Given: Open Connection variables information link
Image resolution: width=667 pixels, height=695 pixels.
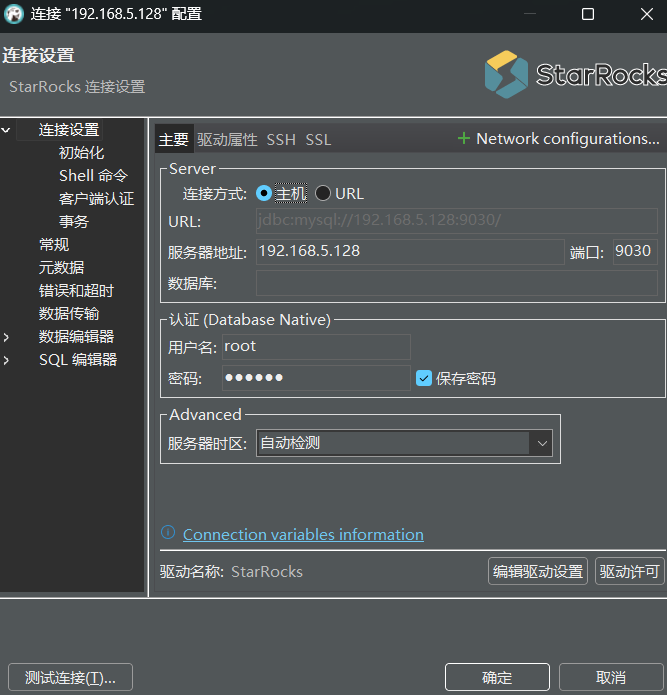Looking at the screenshot, I should (x=303, y=535).
